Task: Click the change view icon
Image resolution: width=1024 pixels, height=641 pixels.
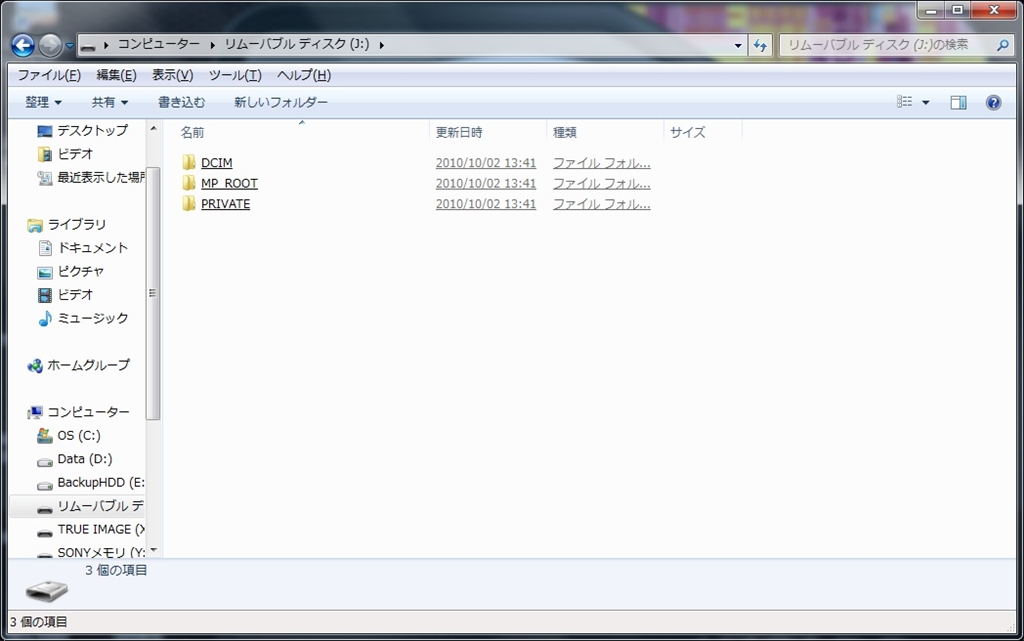Action: (904, 102)
